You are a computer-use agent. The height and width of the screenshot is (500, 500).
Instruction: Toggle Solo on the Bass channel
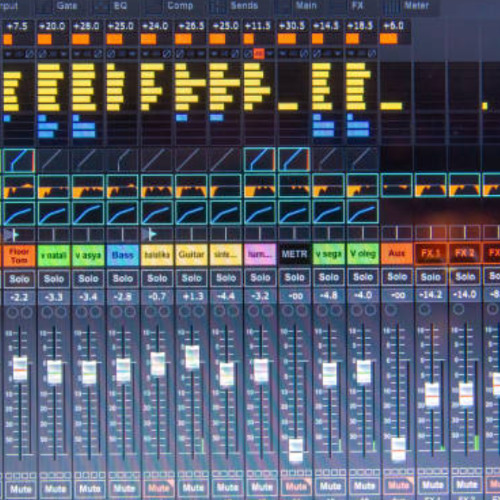coord(123,279)
